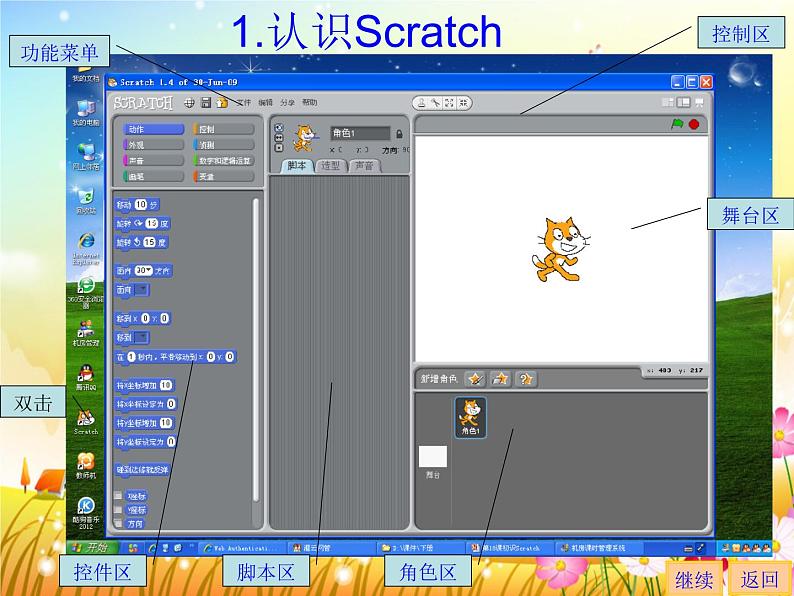794x596 pixels.
Task: Click the Web Authentication taskbar item
Action: pyautogui.click(x=241, y=548)
